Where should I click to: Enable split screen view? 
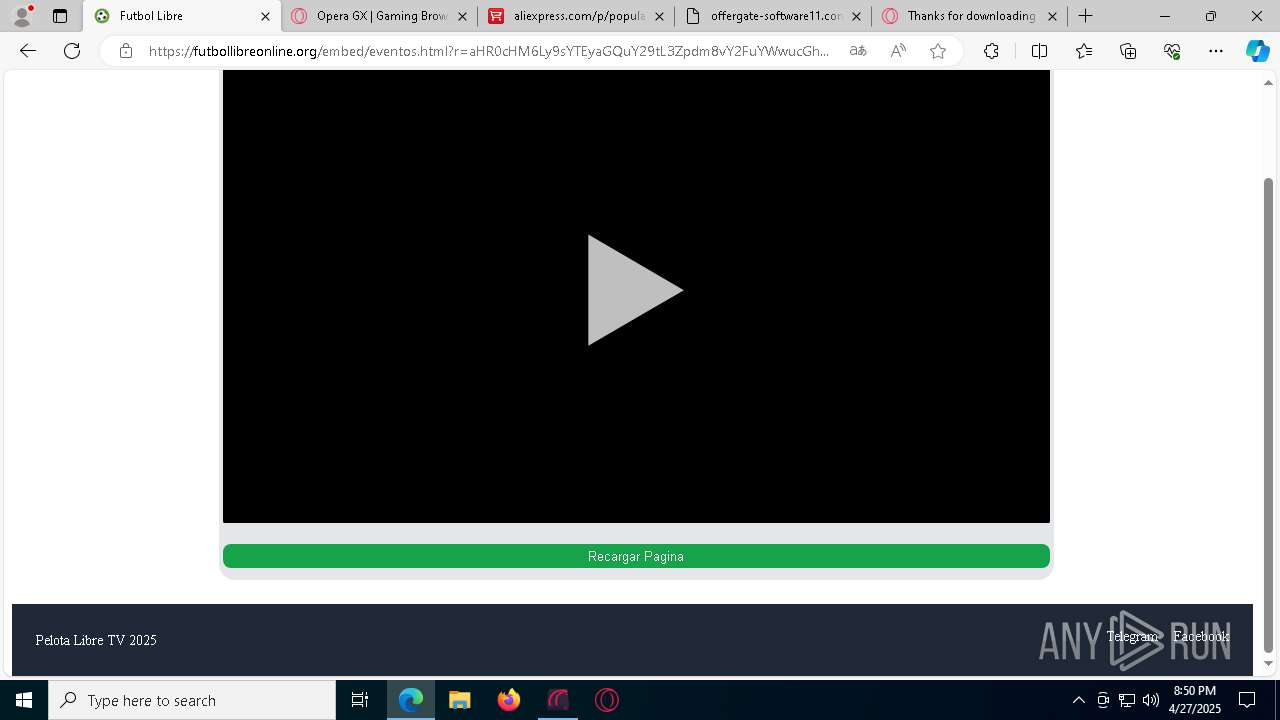tap(1039, 51)
